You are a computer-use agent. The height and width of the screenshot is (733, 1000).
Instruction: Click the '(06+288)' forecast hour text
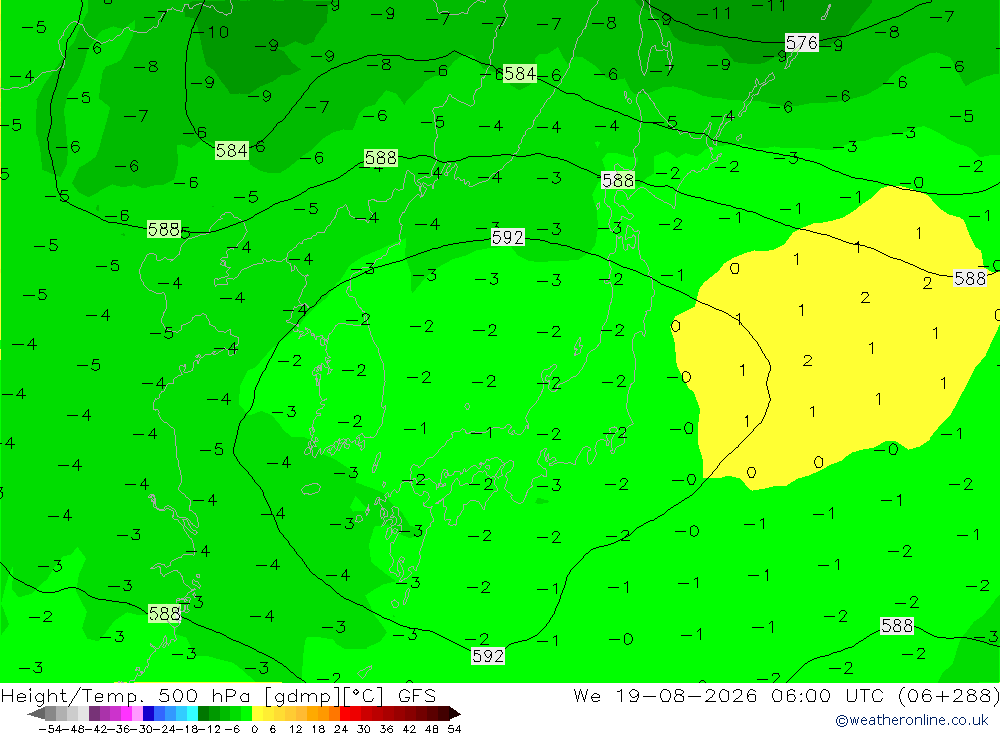[948, 695]
